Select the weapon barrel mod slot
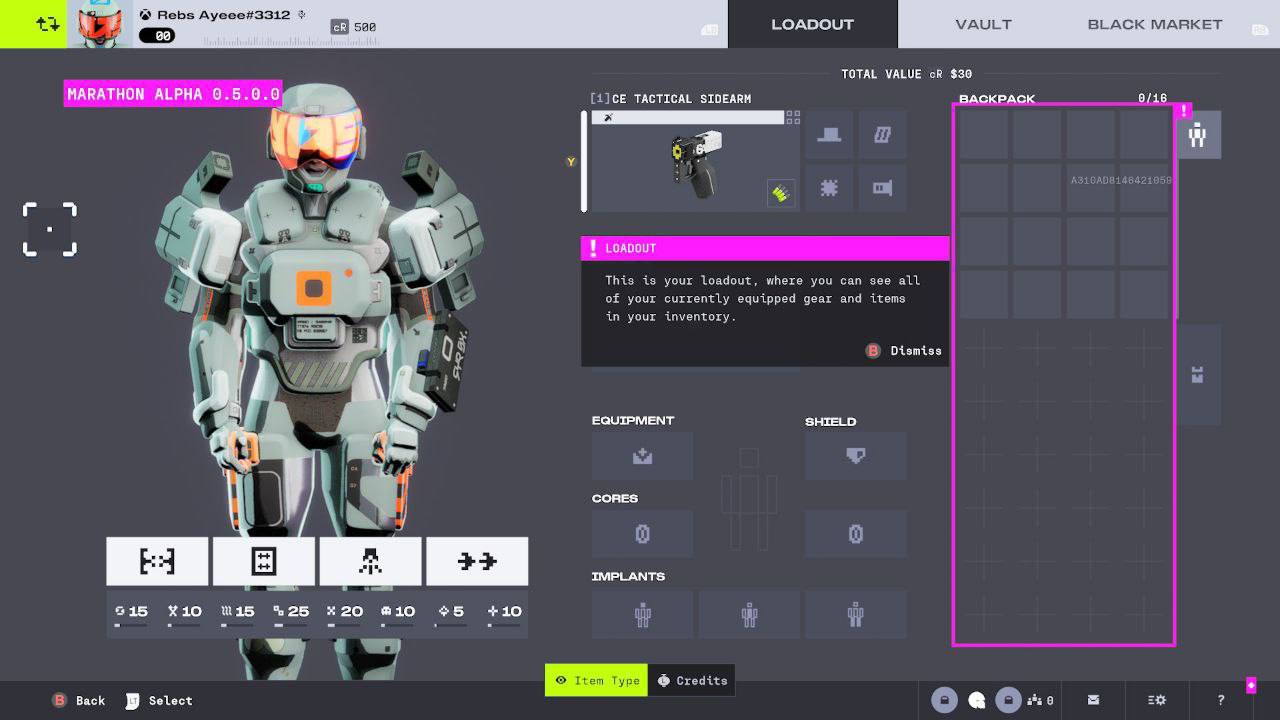Viewport: 1280px width, 720px height. point(882,188)
